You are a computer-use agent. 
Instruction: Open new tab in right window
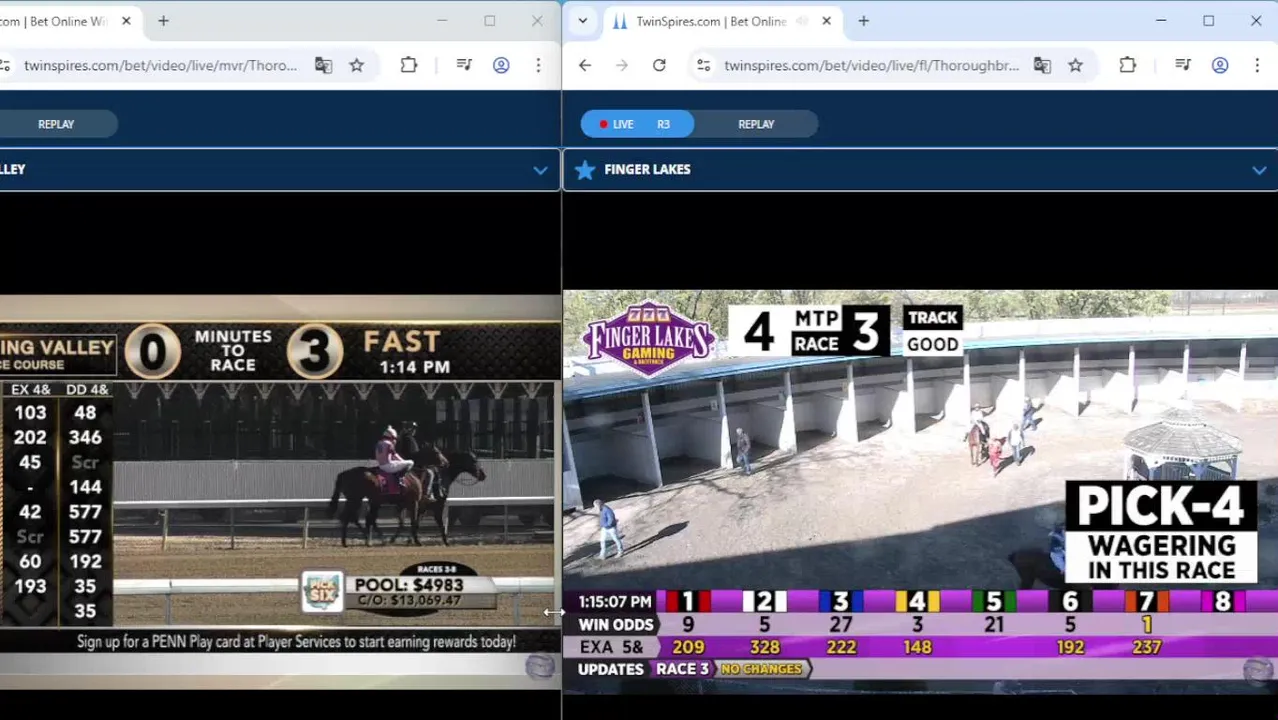point(863,21)
